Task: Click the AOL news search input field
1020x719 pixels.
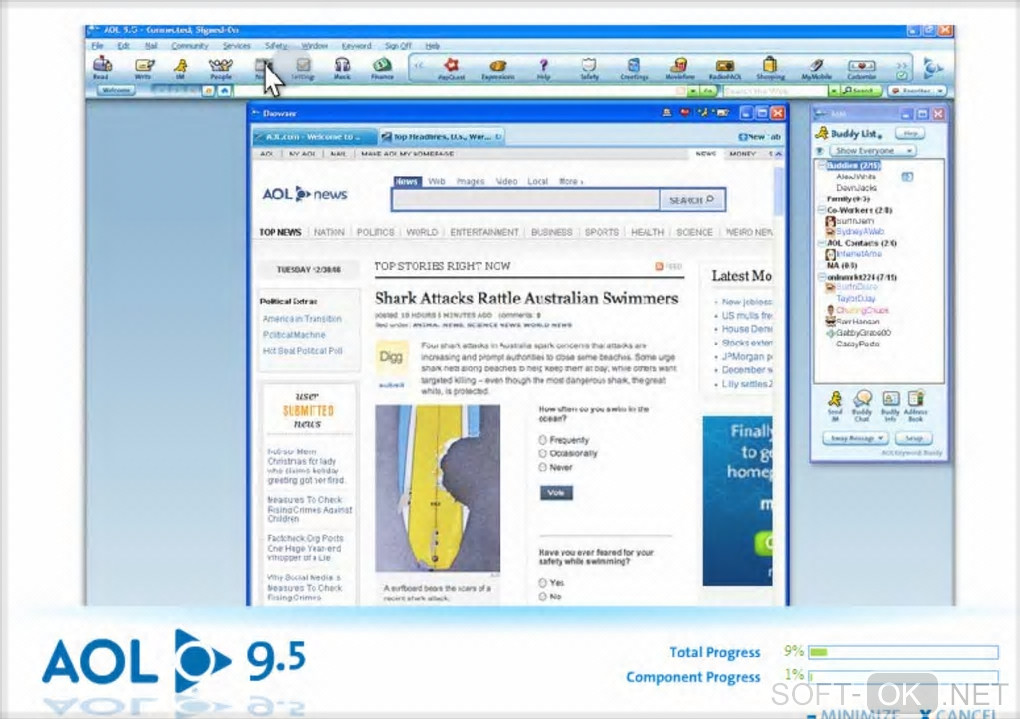Action: point(526,200)
